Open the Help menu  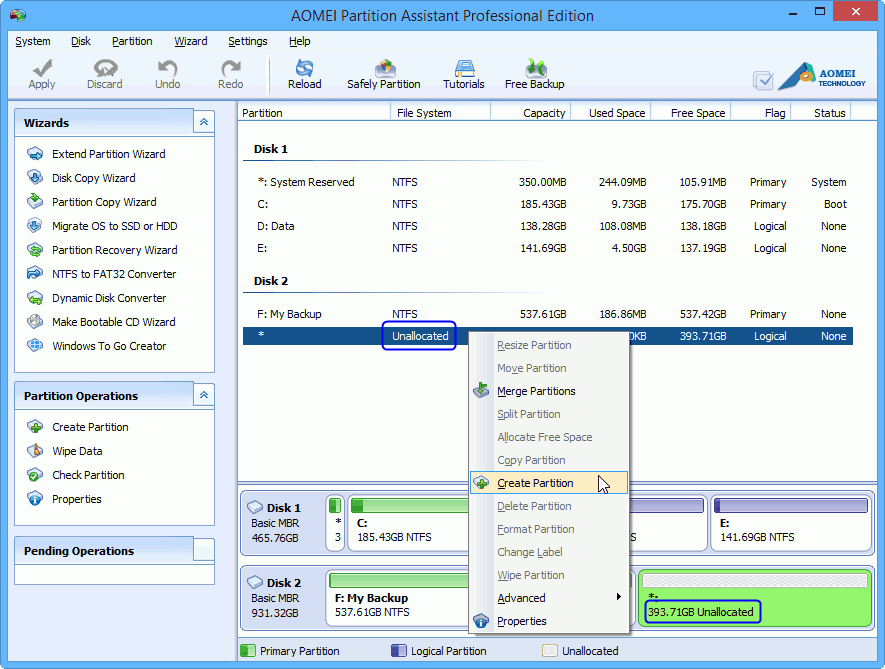[x=300, y=41]
